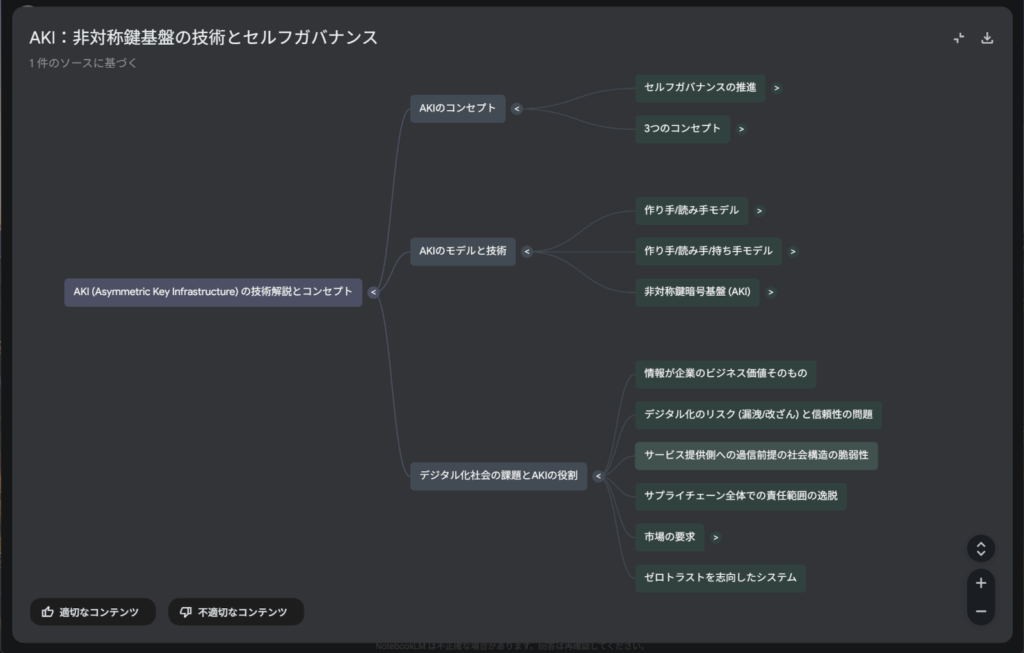The height and width of the screenshot is (653, 1024).
Task: Expand the セルフガバナンスの推進 node arrow
Action: 777,88
